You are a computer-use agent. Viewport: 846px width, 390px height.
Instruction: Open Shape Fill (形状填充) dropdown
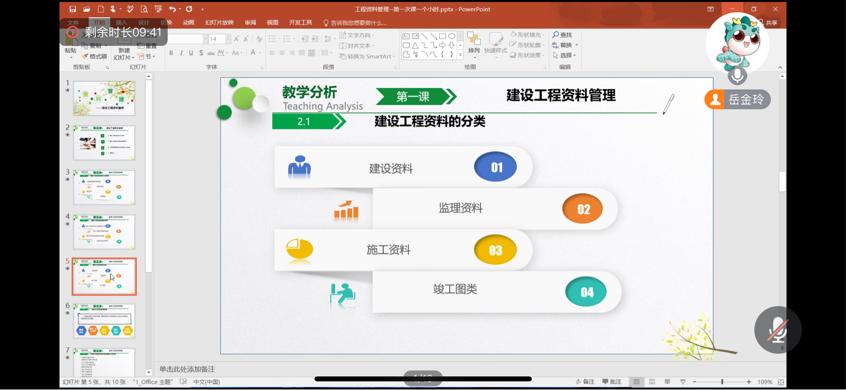(x=526, y=35)
